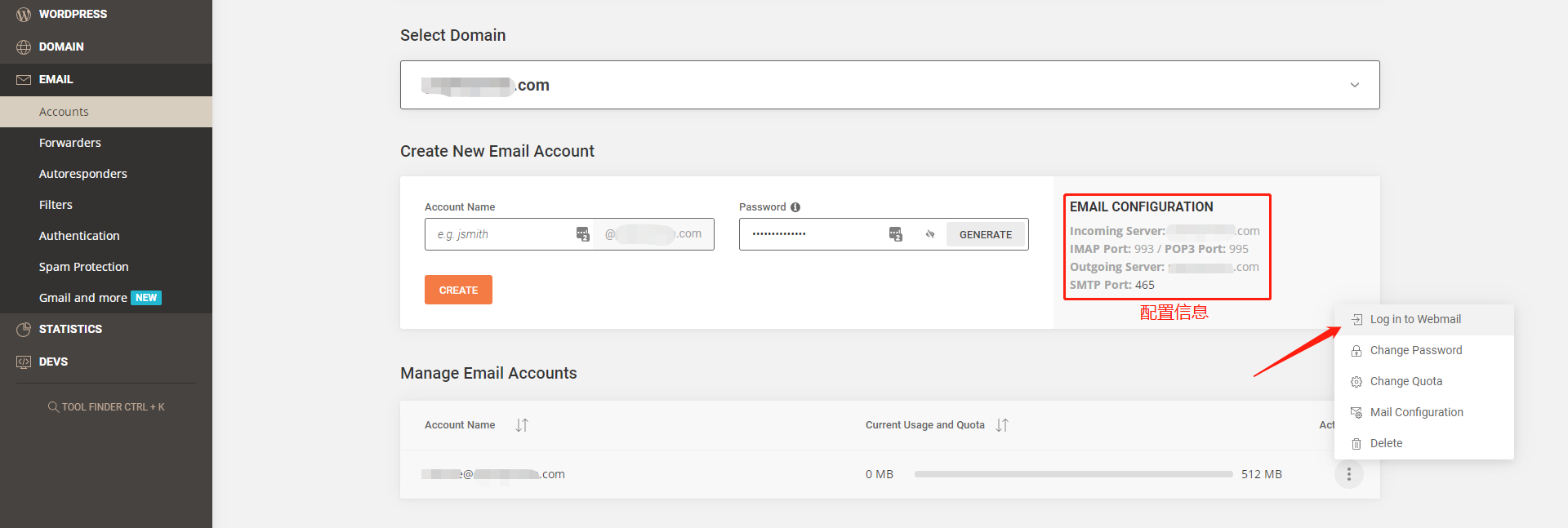This screenshot has height=528, width=1568.
Task: Expand the Select Domain dropdown
Action: (x=890, y=85)
